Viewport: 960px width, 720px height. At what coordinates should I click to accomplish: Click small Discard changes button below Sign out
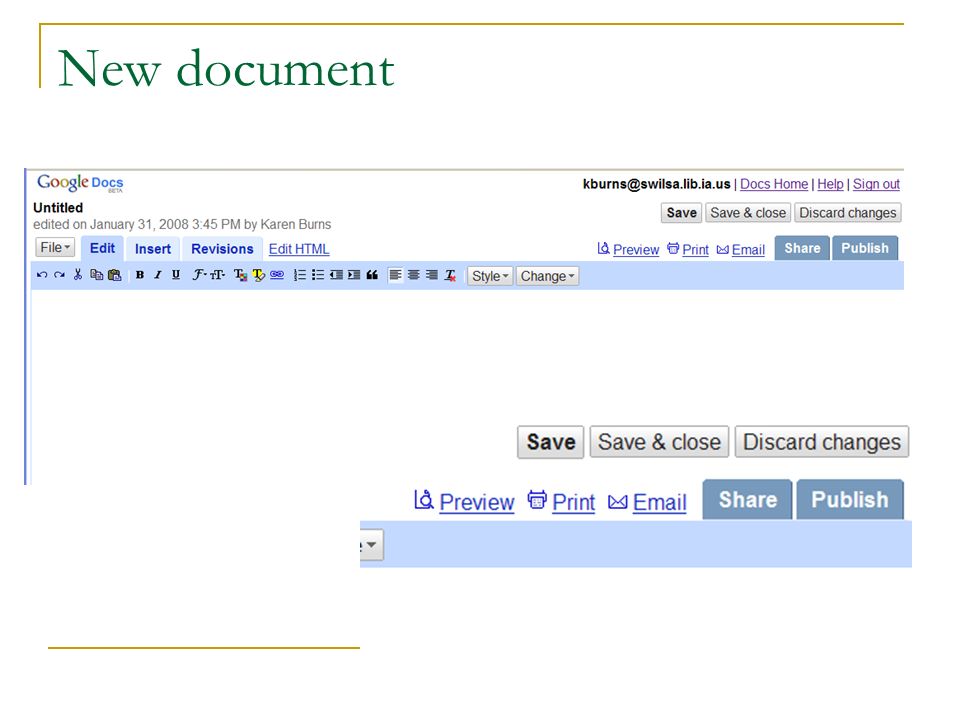point(848,212)
